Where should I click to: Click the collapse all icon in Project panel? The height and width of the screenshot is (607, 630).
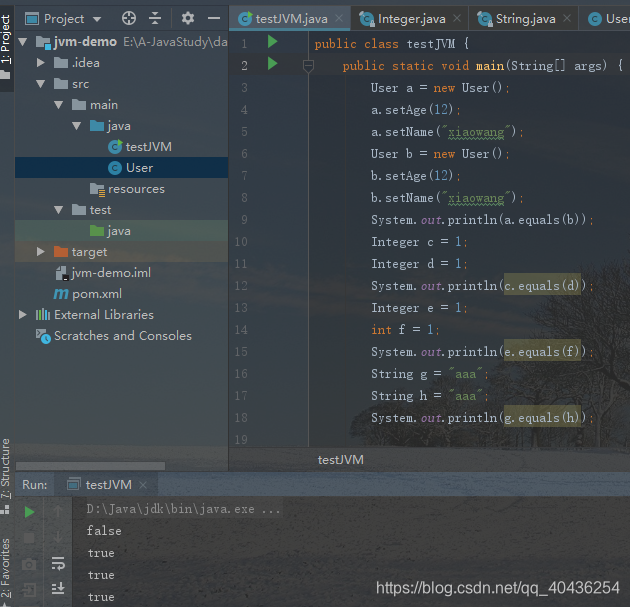point(155,18)
